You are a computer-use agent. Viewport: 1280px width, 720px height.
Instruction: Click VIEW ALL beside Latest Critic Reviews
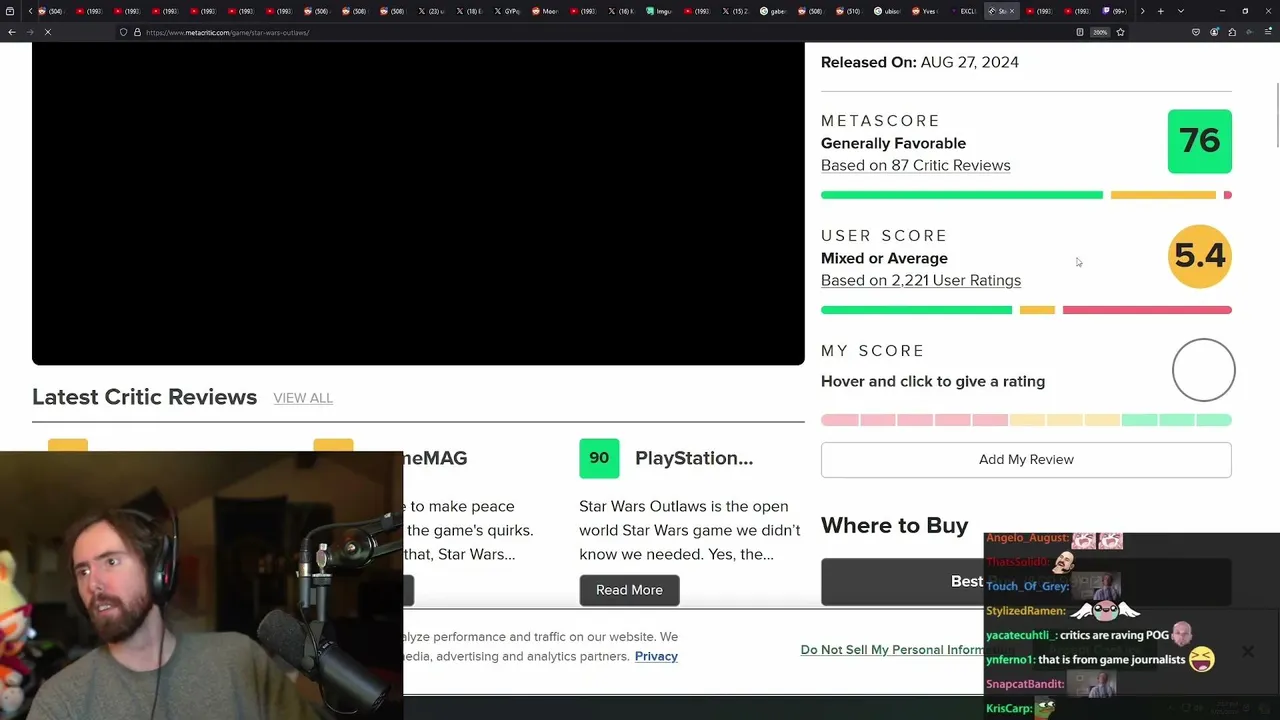tap(303, 398)
